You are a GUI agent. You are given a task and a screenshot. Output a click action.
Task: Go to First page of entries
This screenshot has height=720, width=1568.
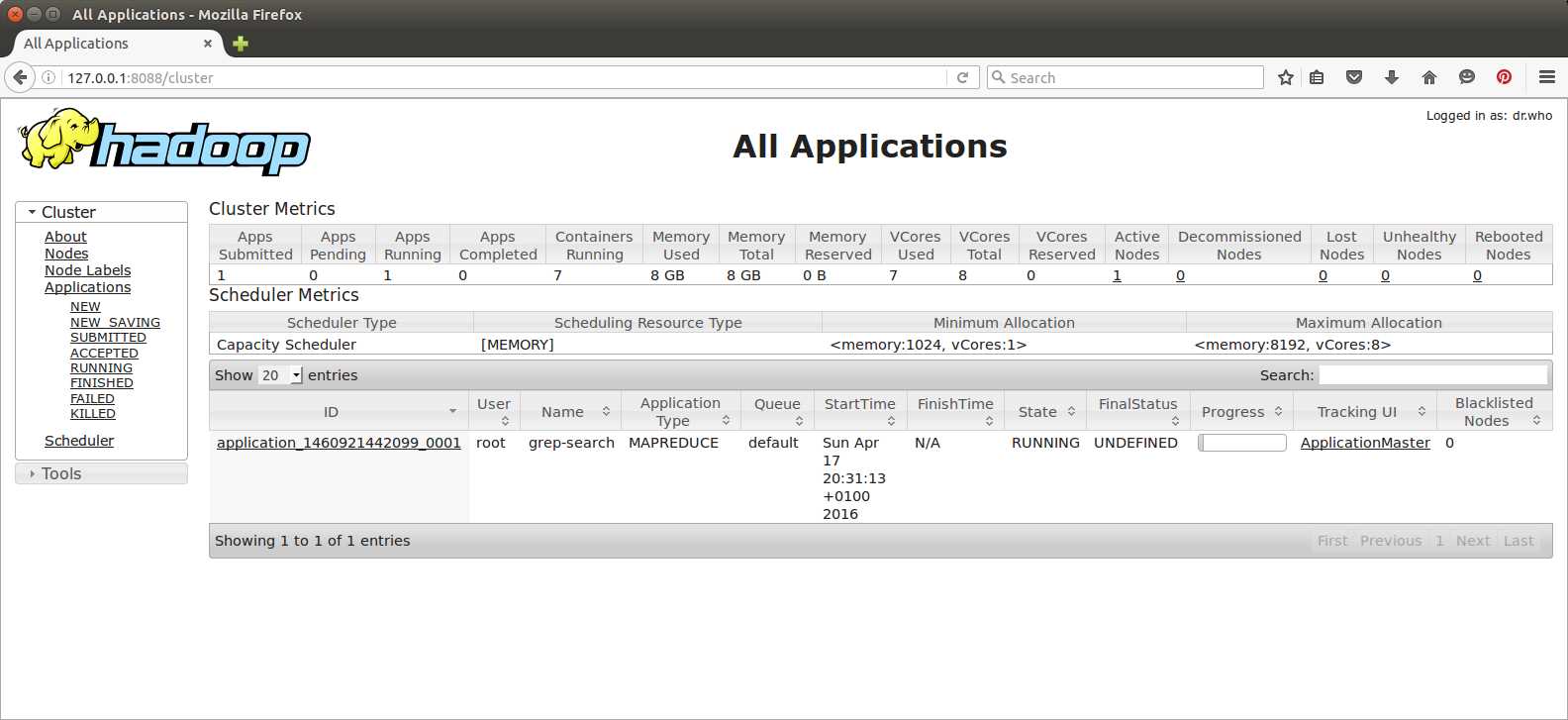1332,541
